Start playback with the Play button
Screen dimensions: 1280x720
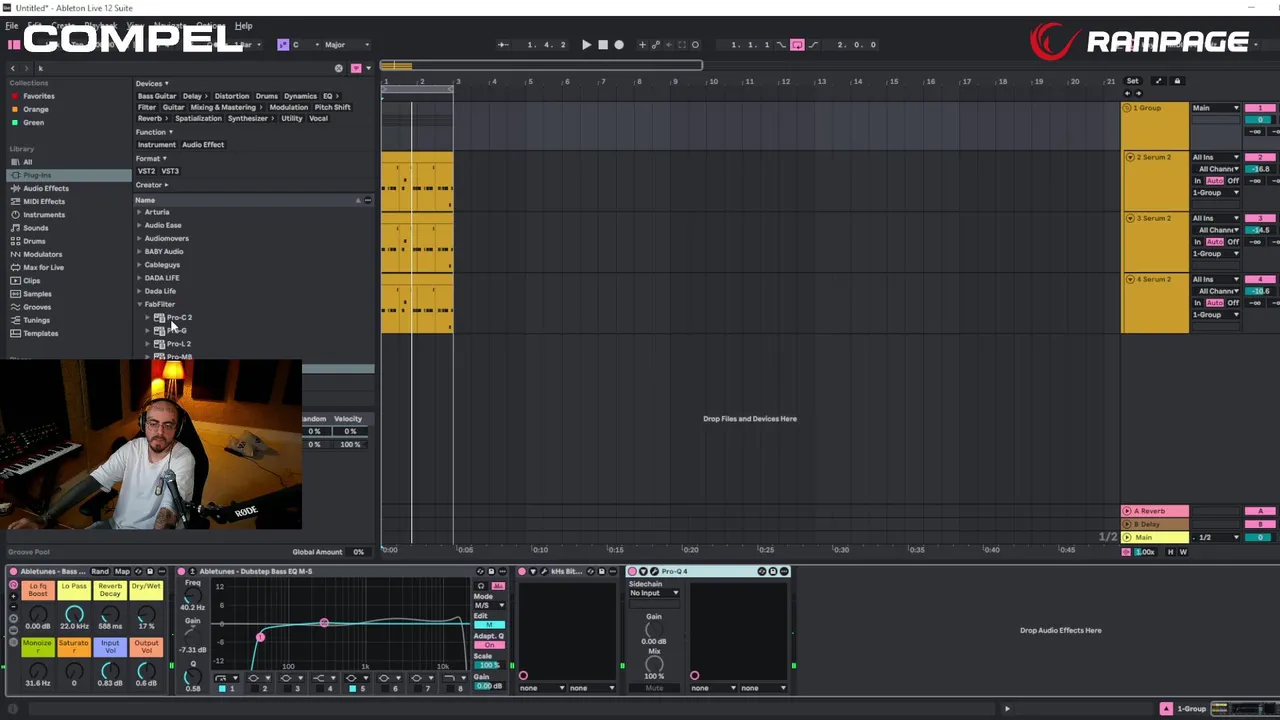586,45
